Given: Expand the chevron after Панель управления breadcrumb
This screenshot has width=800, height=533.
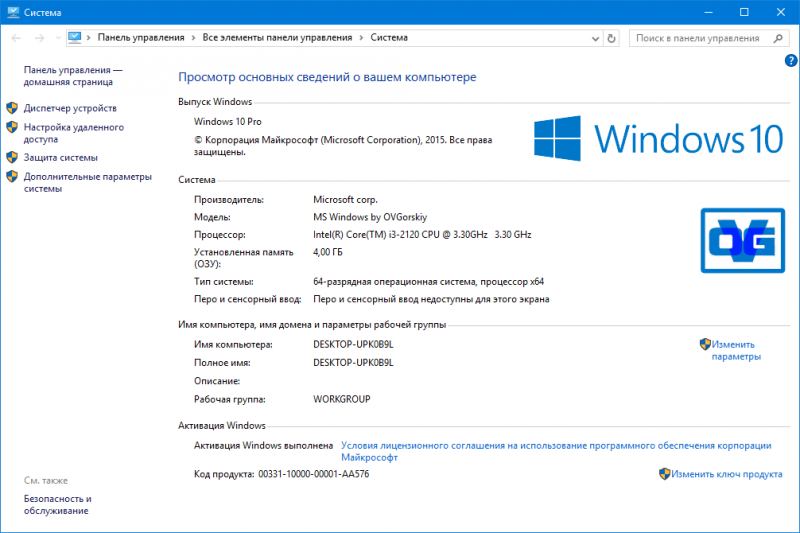Looking at the screenshot, I should tap(193, 38).
